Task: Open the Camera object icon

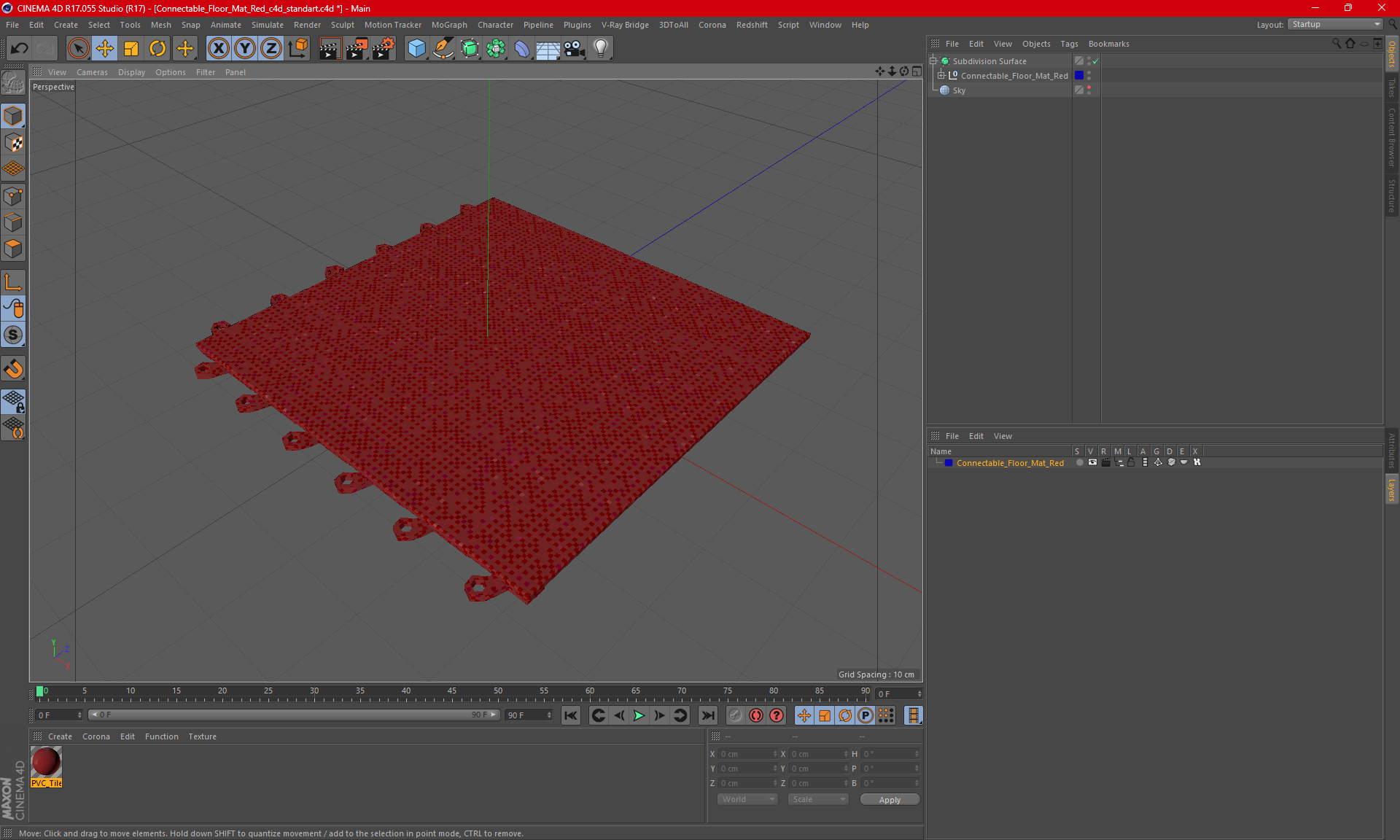Action: pos(575,49)
